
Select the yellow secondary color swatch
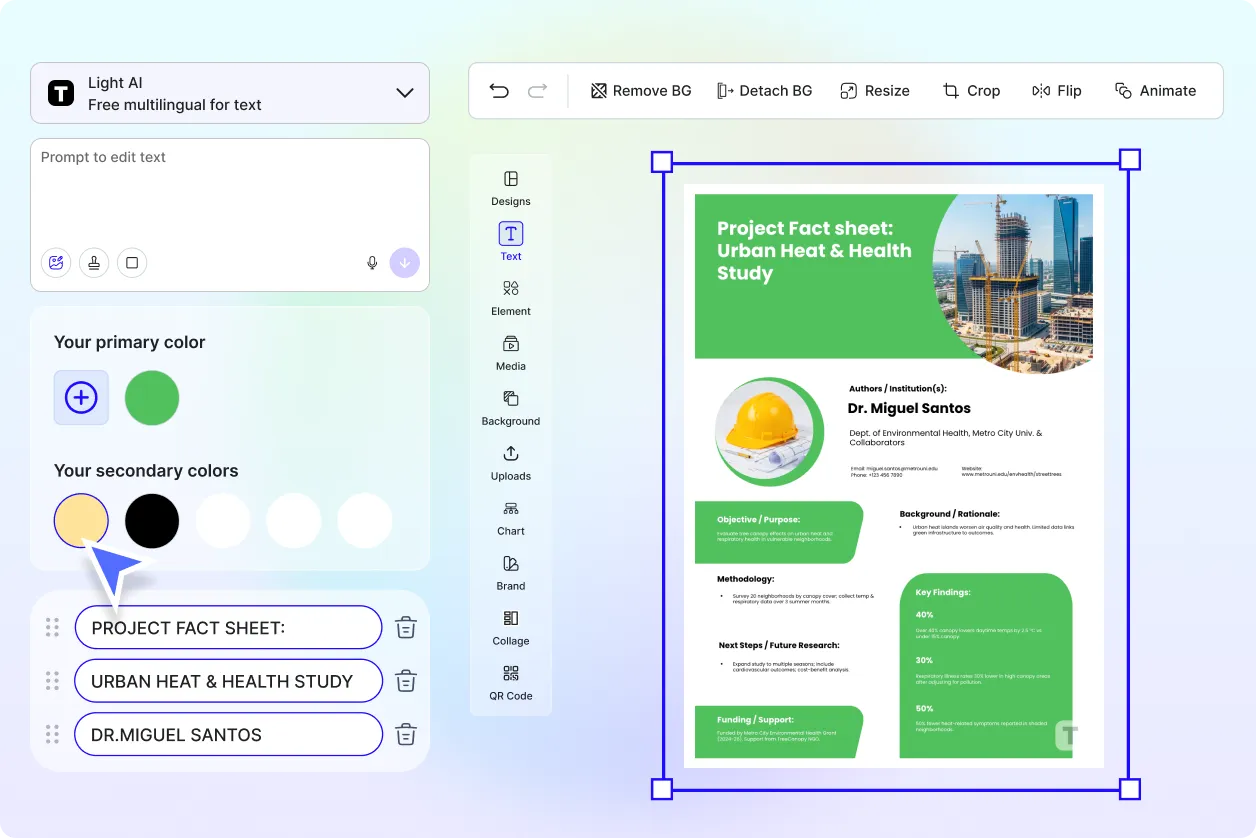coord(81,520)
